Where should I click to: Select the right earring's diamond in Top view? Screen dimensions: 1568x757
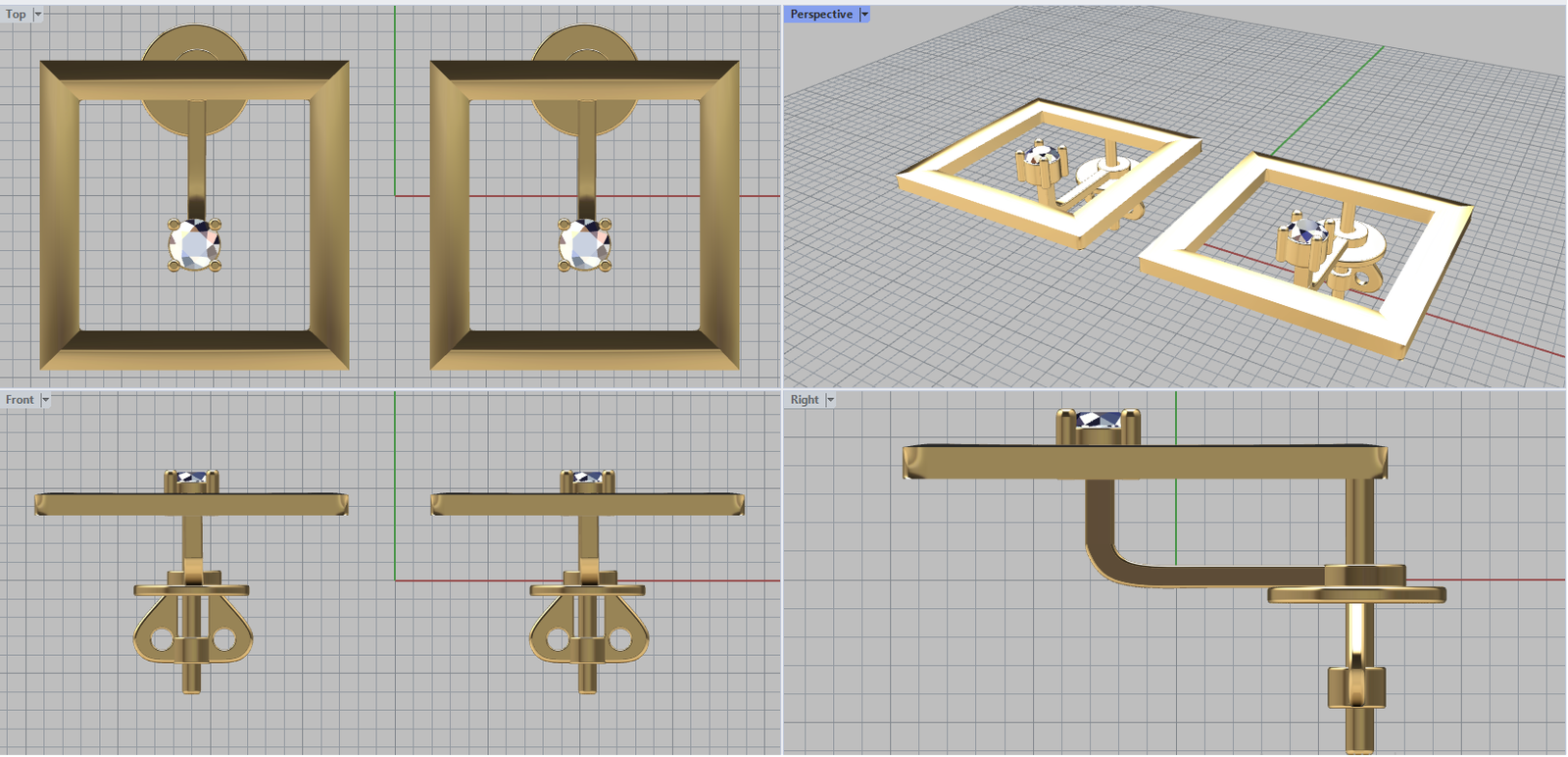tap(585, 244)
